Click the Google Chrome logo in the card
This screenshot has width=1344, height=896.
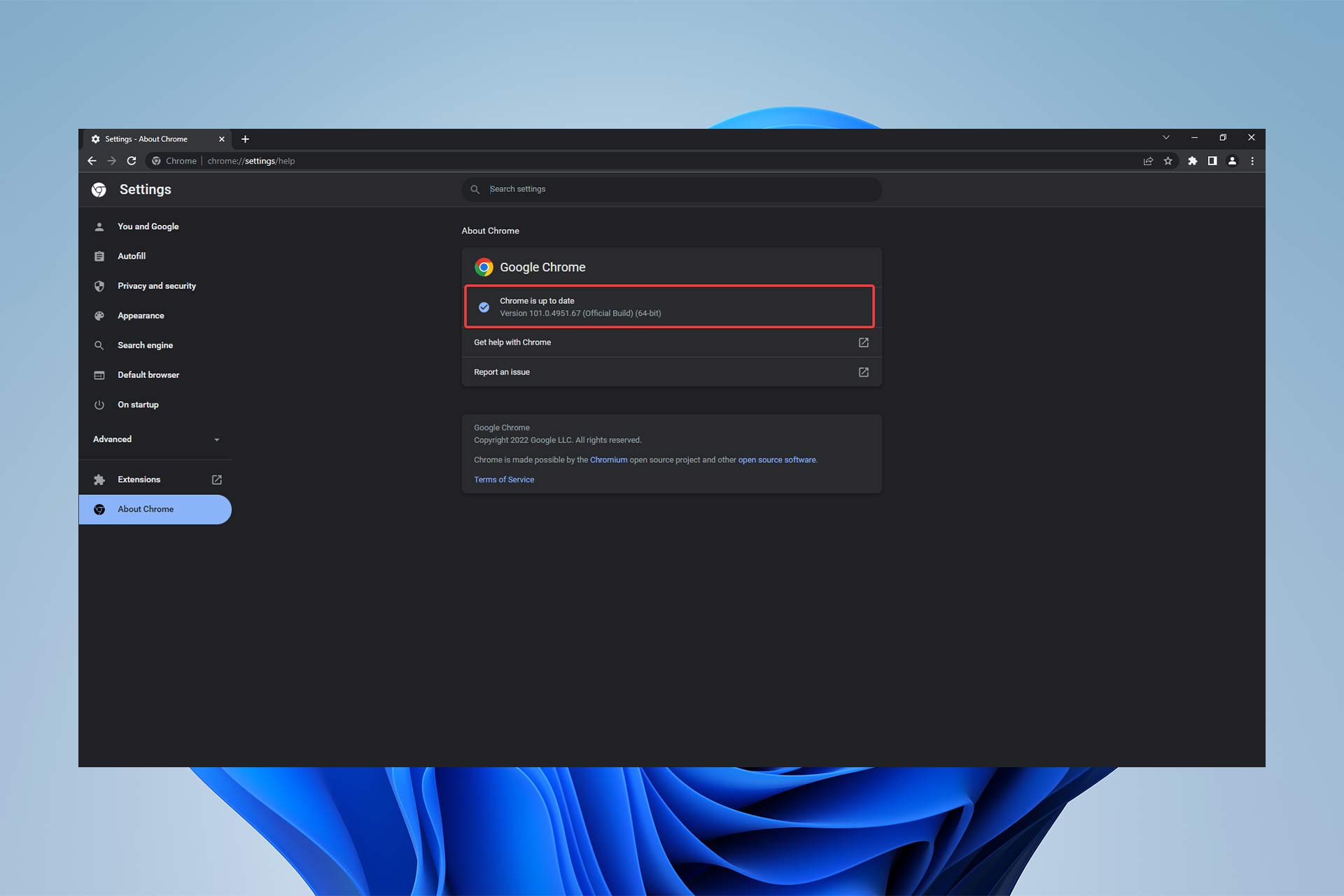[x=484, y=267]
